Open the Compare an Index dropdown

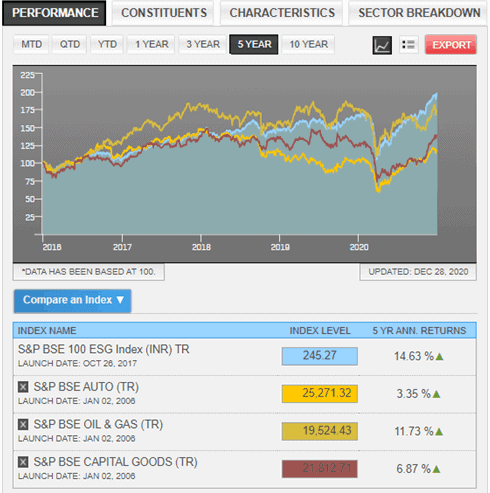pyautogui.click(x=72, y=300)
